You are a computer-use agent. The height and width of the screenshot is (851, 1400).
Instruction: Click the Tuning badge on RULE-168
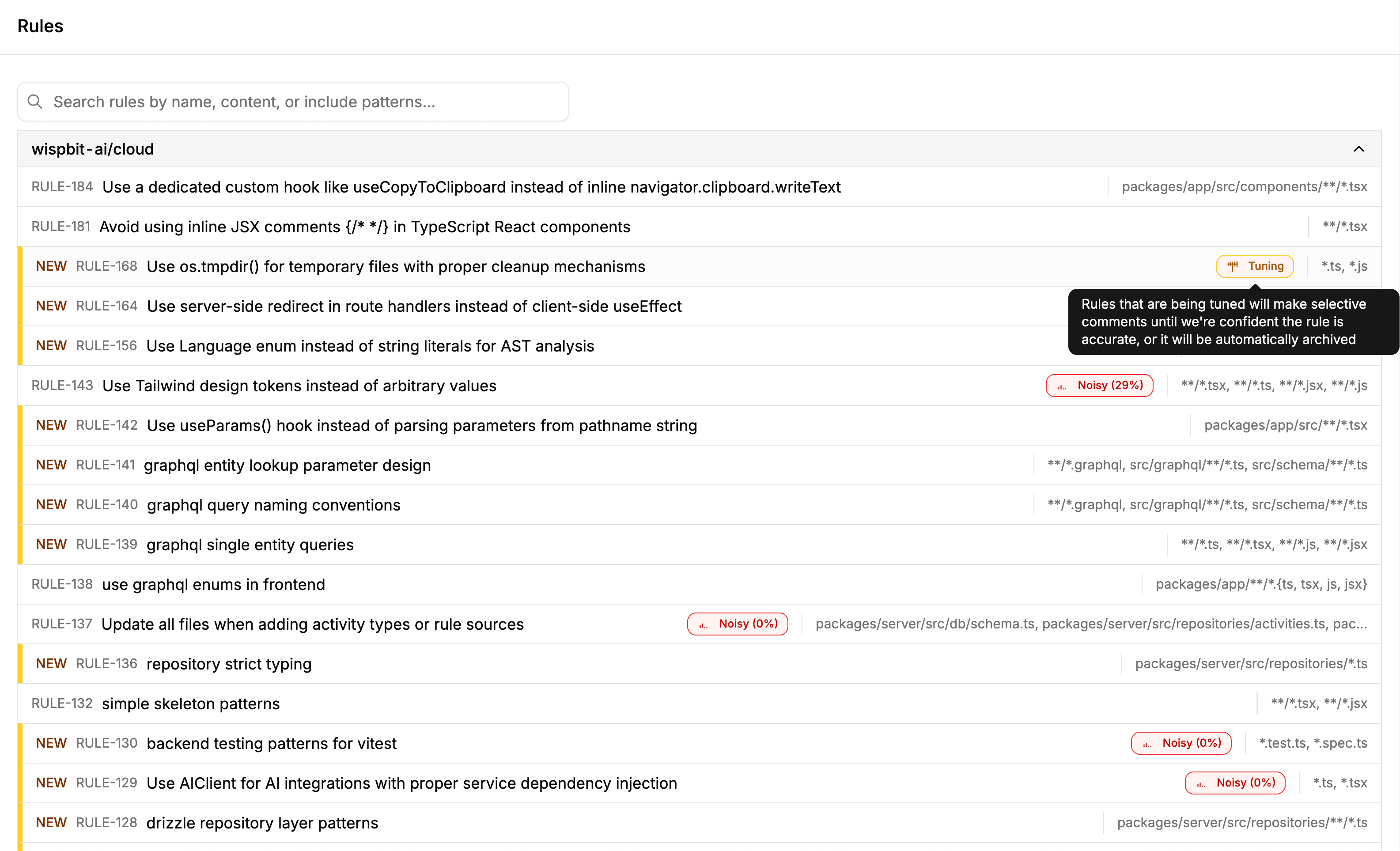click(x=1255, y=266)
